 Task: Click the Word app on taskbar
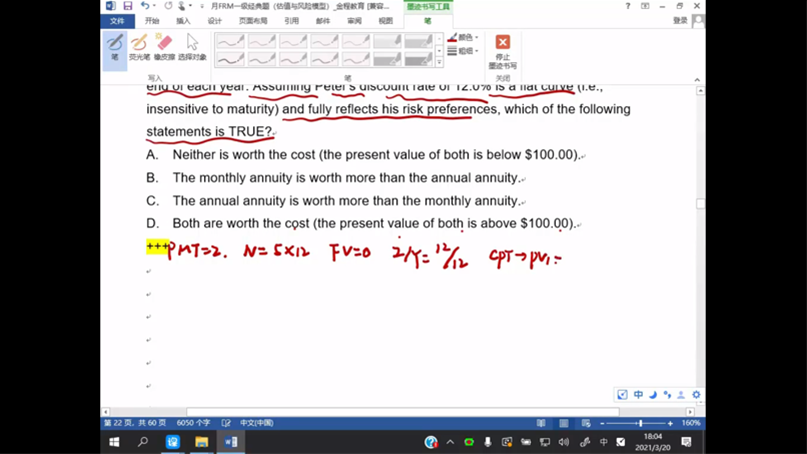231,442
